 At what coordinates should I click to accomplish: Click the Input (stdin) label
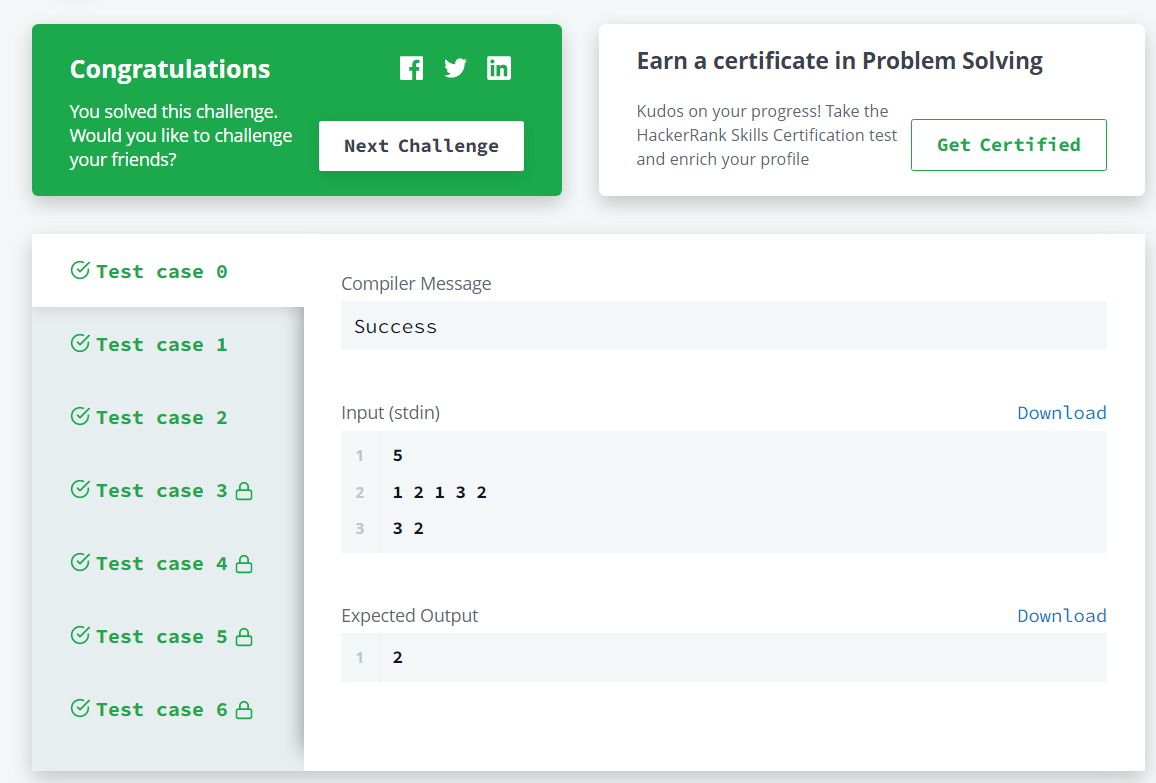pyautogui.click(x=391, y=413)
